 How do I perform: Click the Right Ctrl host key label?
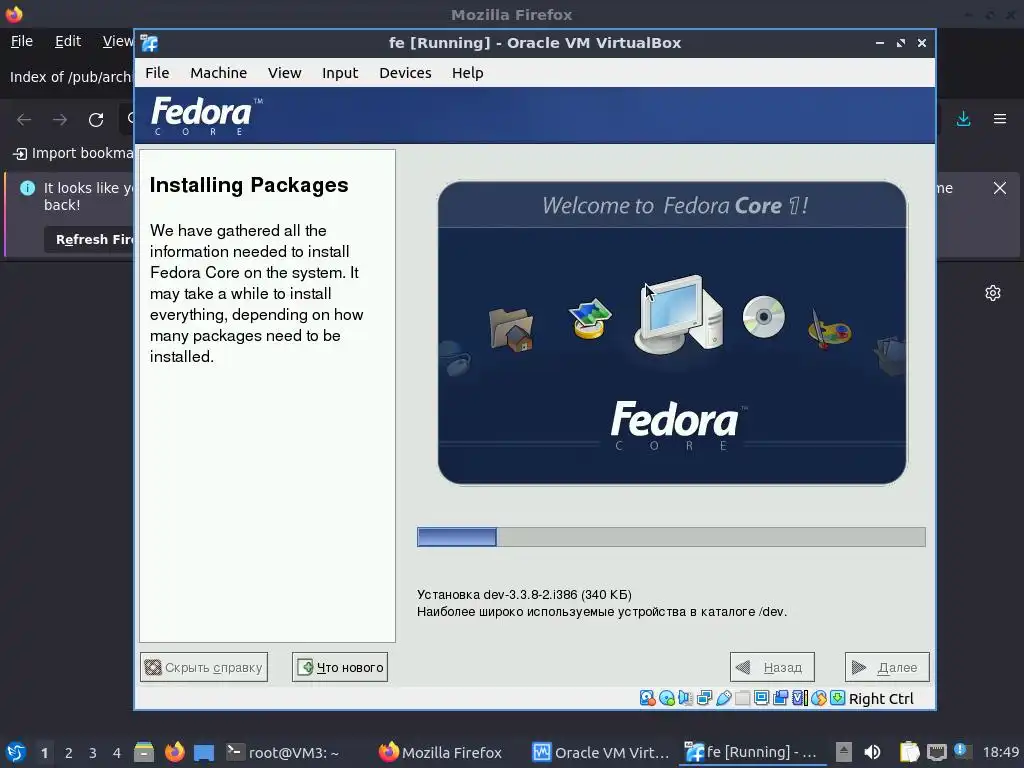(881, 699)
